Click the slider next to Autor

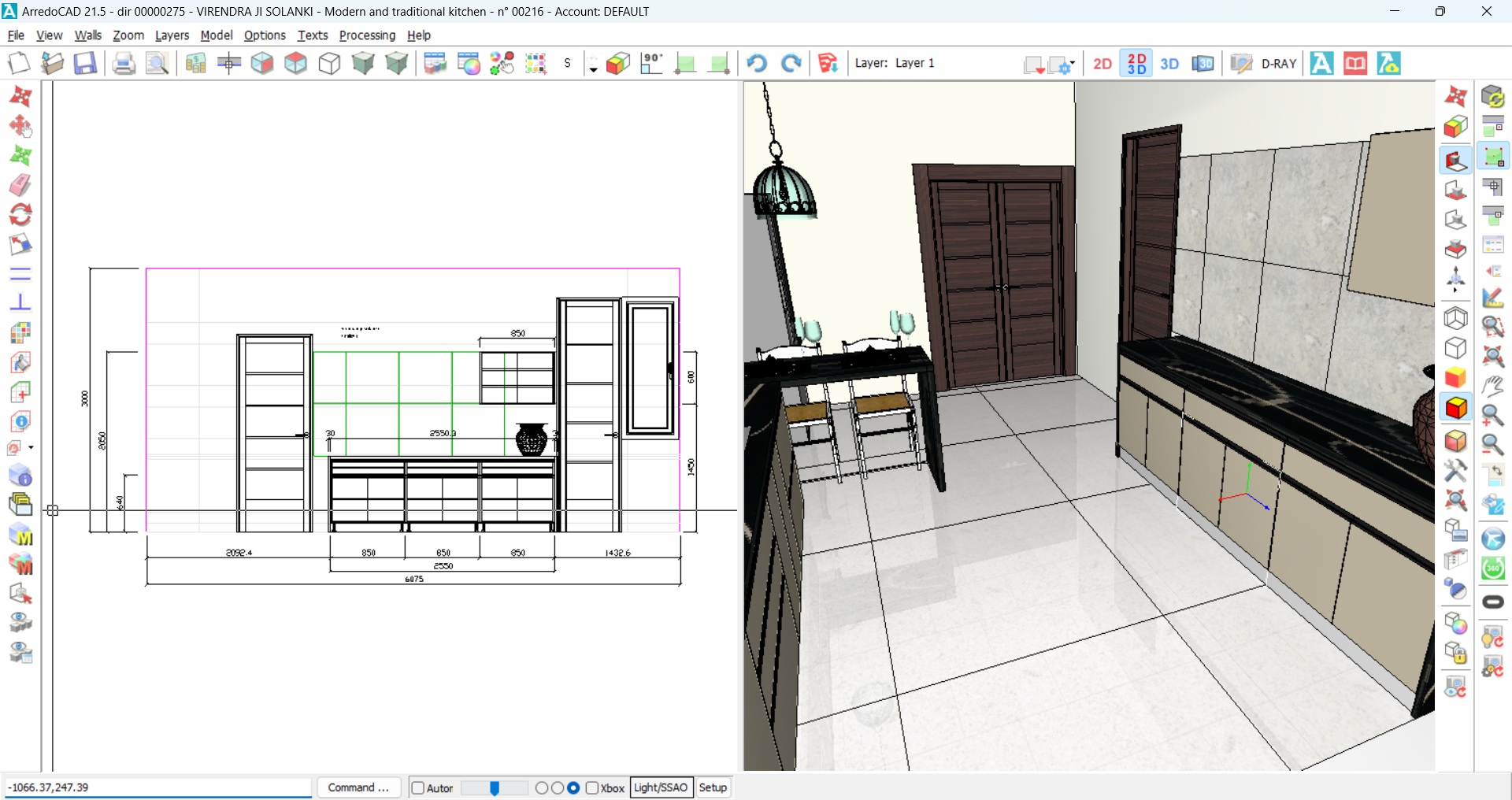pos(495,788)
